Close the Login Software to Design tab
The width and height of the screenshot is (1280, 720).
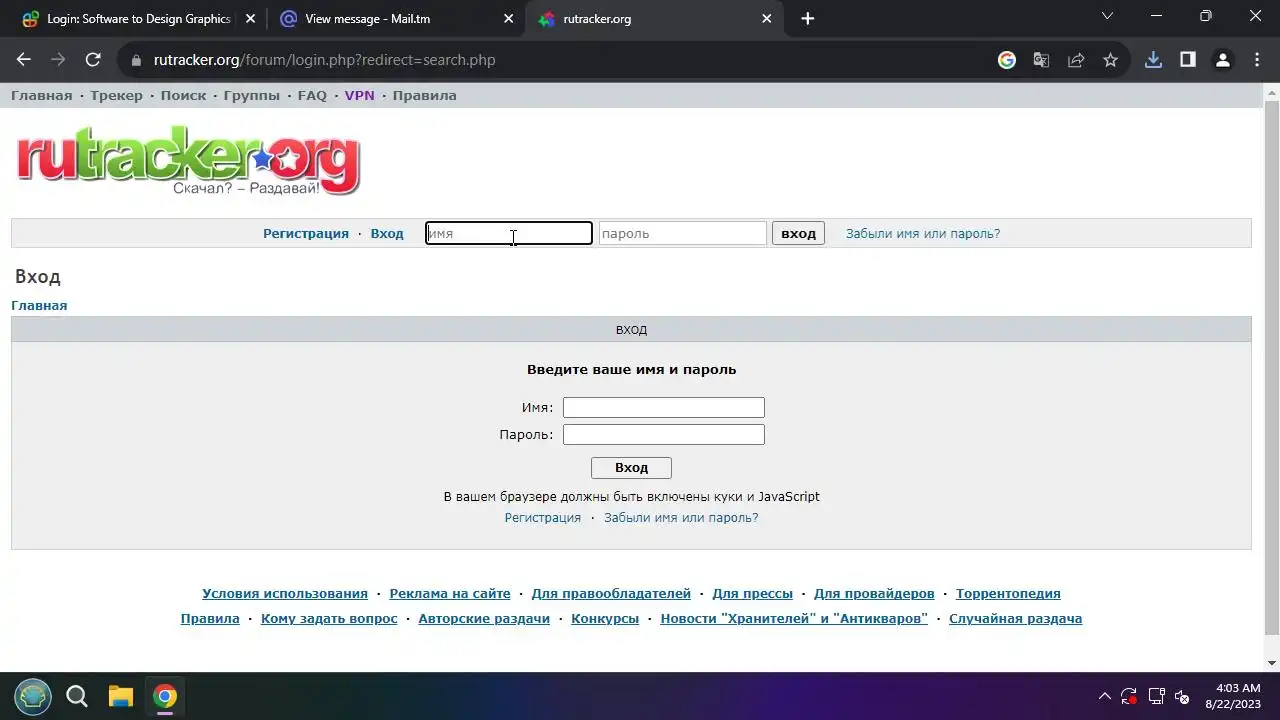[x=250, y=19]
